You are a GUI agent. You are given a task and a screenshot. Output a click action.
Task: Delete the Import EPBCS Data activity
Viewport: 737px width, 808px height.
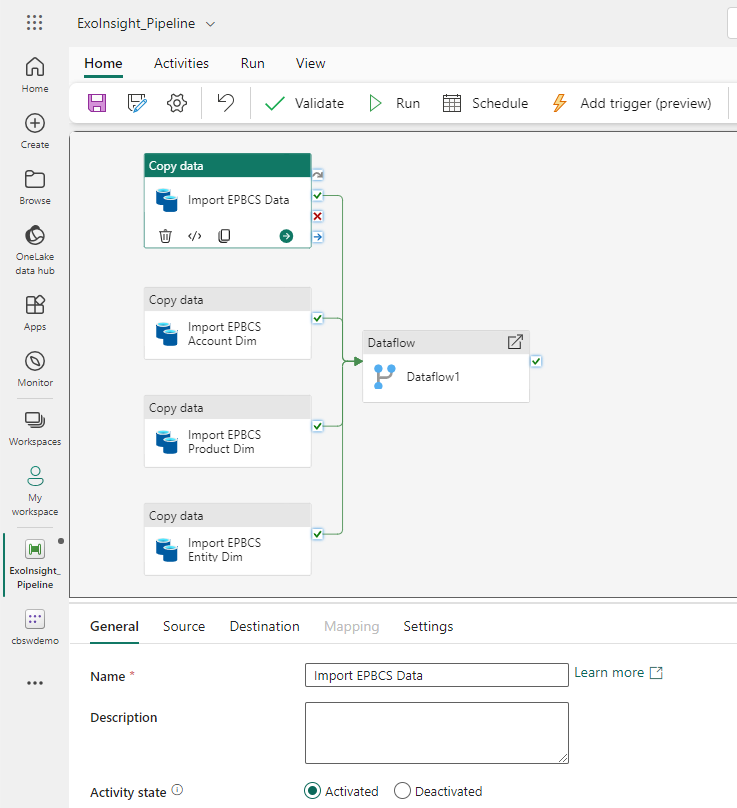point(166,236)
